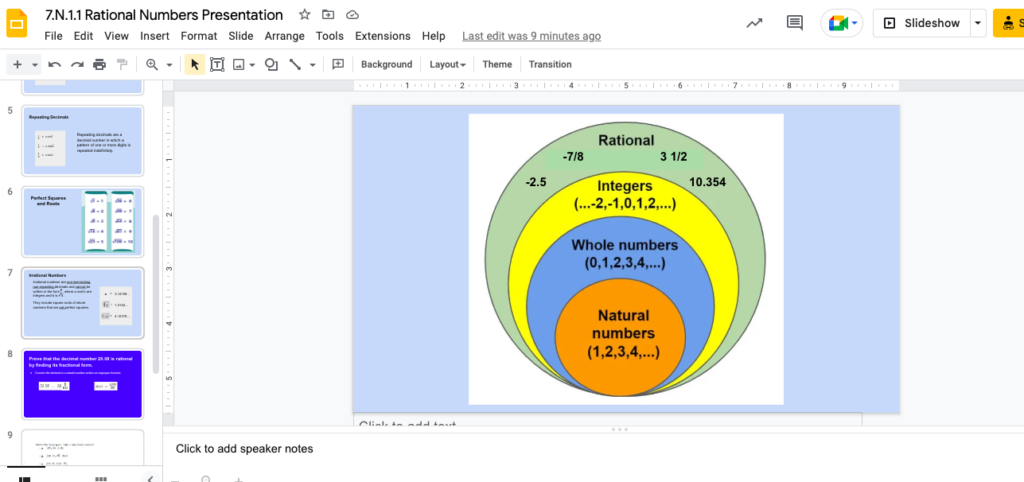Image resolution: width=1024 pixels, height=482 pixels.
Task: Select the purple slide 8 thumbnail
Action: [83, 383]
